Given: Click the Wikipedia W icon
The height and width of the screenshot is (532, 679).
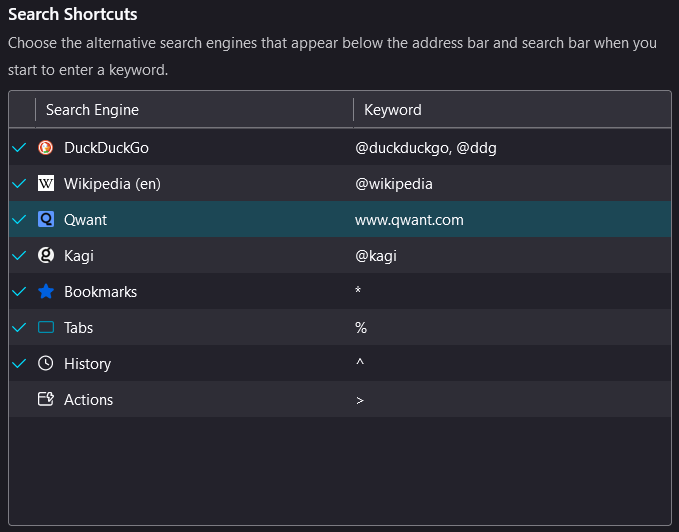Looking at the screenshot, I should tap(45, 184).
